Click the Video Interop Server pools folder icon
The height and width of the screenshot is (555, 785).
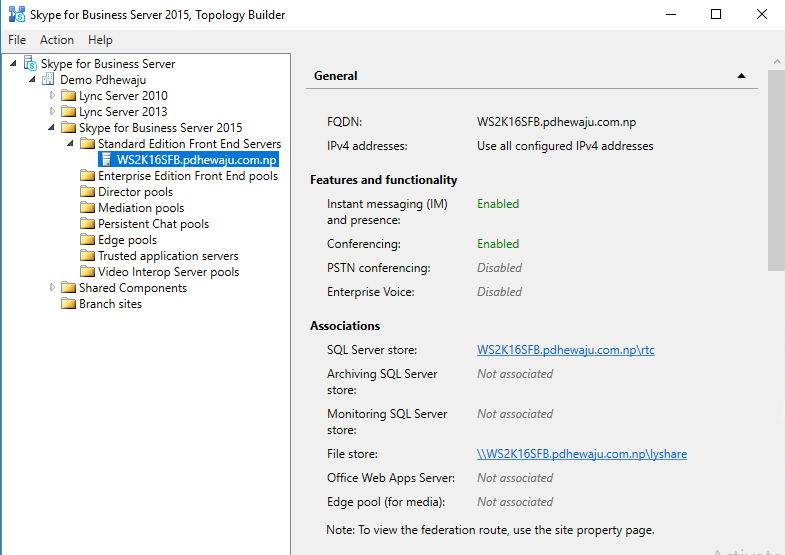[x=87, y=272]
